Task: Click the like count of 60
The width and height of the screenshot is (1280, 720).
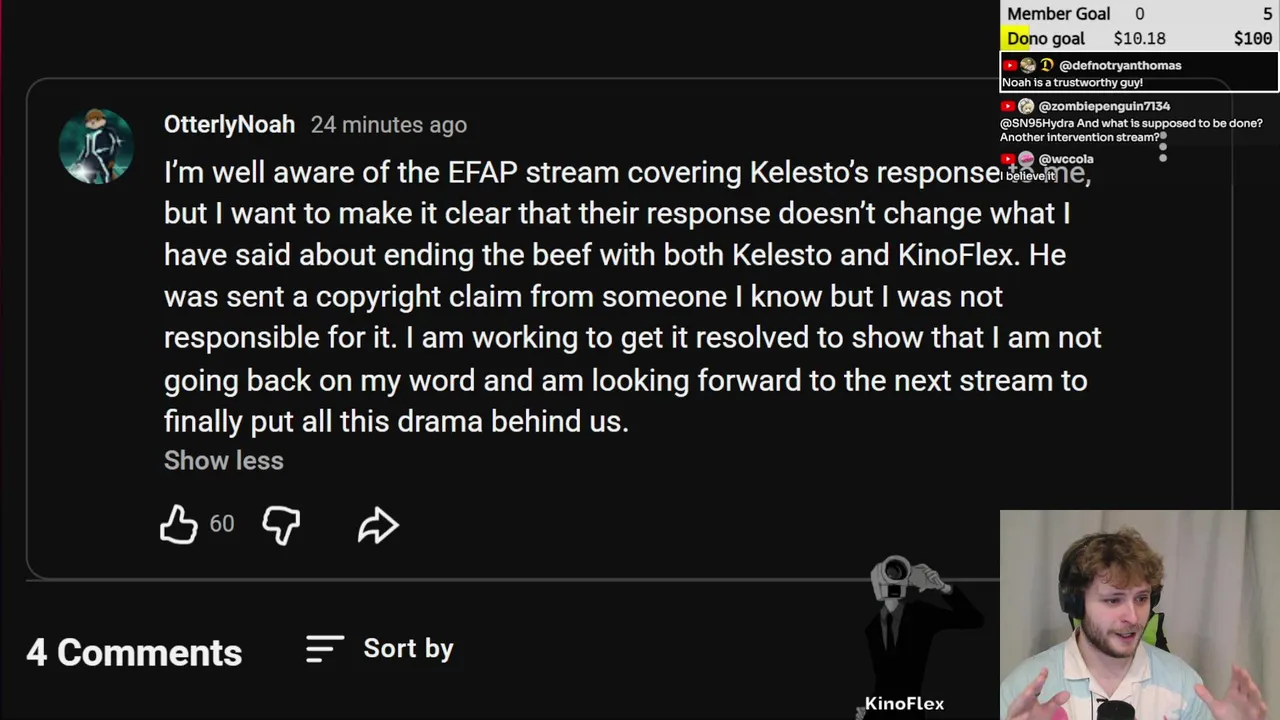Action: coord(222,525)
